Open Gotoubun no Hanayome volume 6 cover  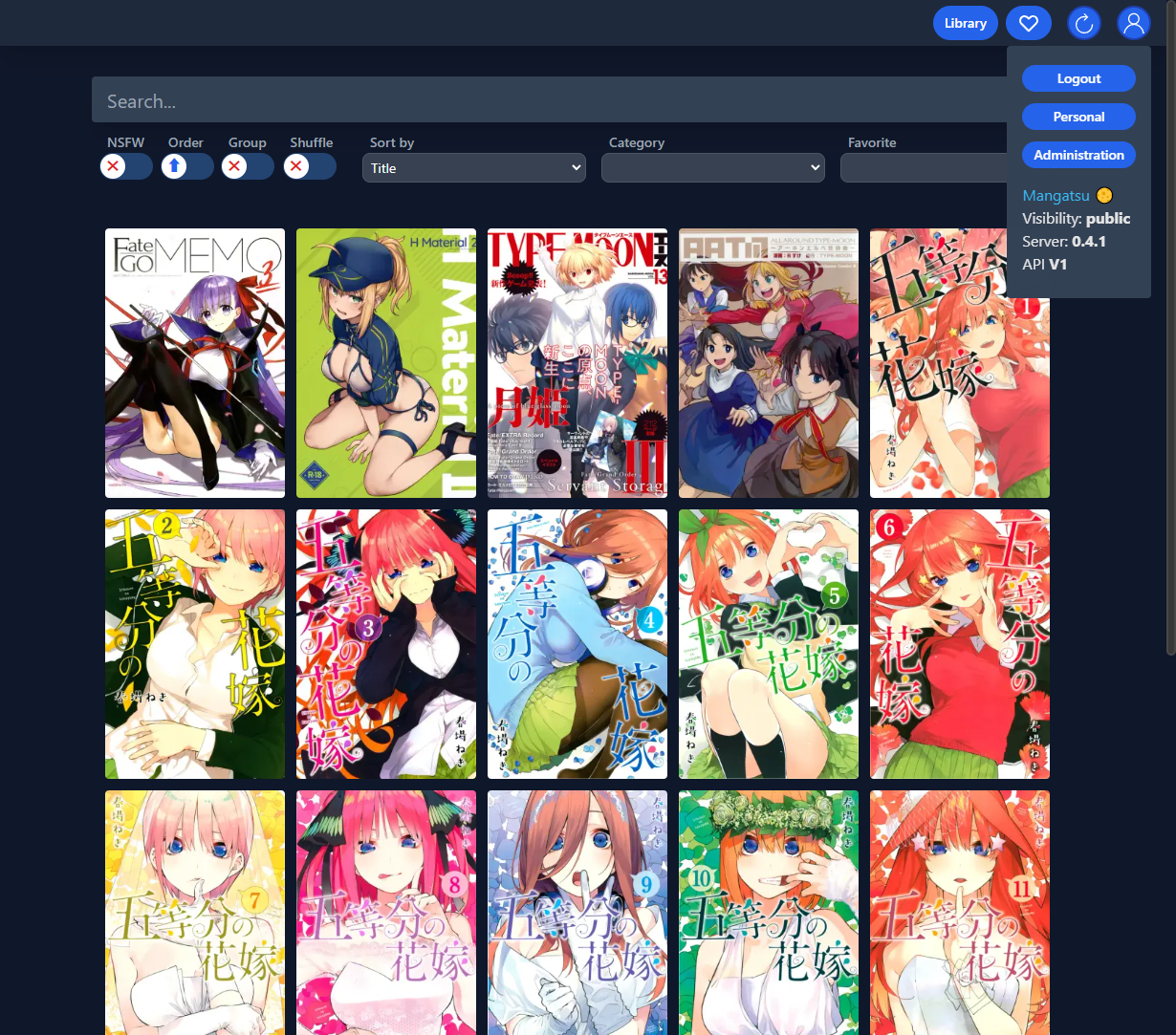tap(960, 644)
